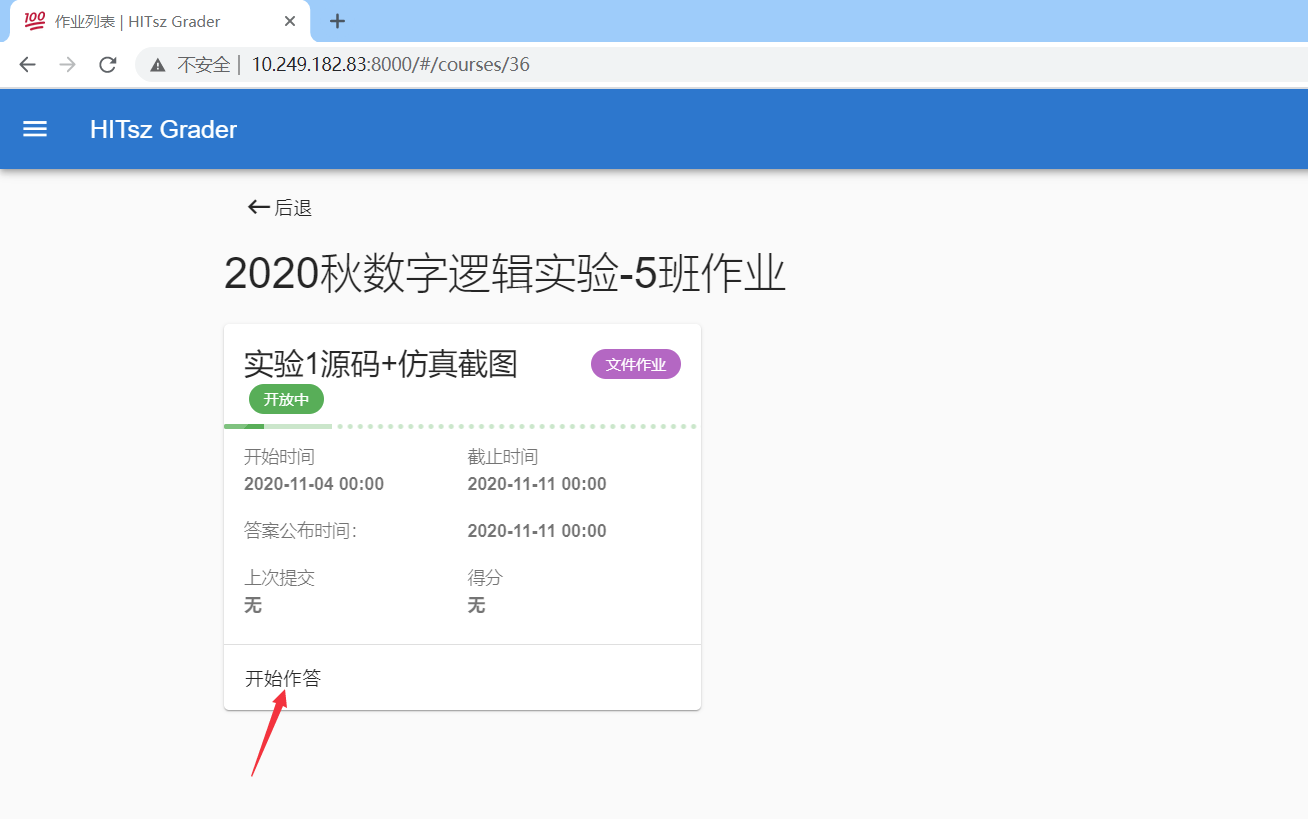Click the insecure site warning icon

(x=158, y=66)
